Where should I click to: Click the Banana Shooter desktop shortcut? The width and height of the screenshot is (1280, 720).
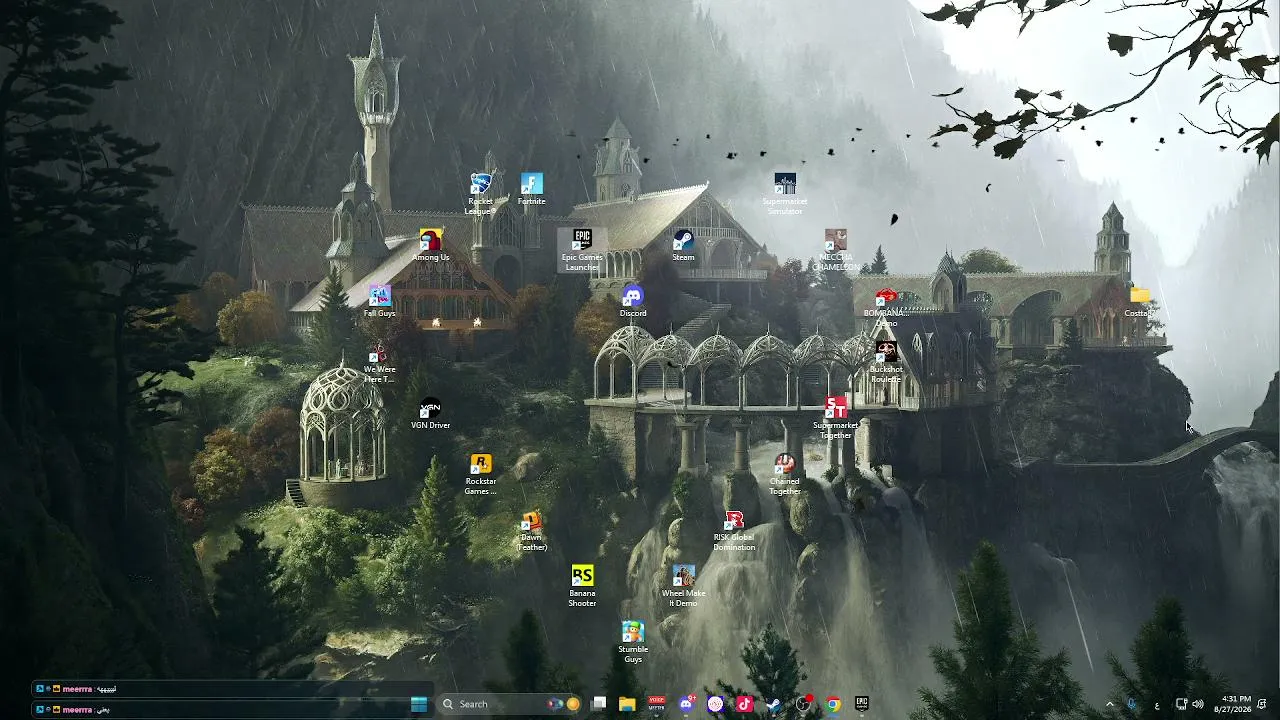tap(582, 585)
